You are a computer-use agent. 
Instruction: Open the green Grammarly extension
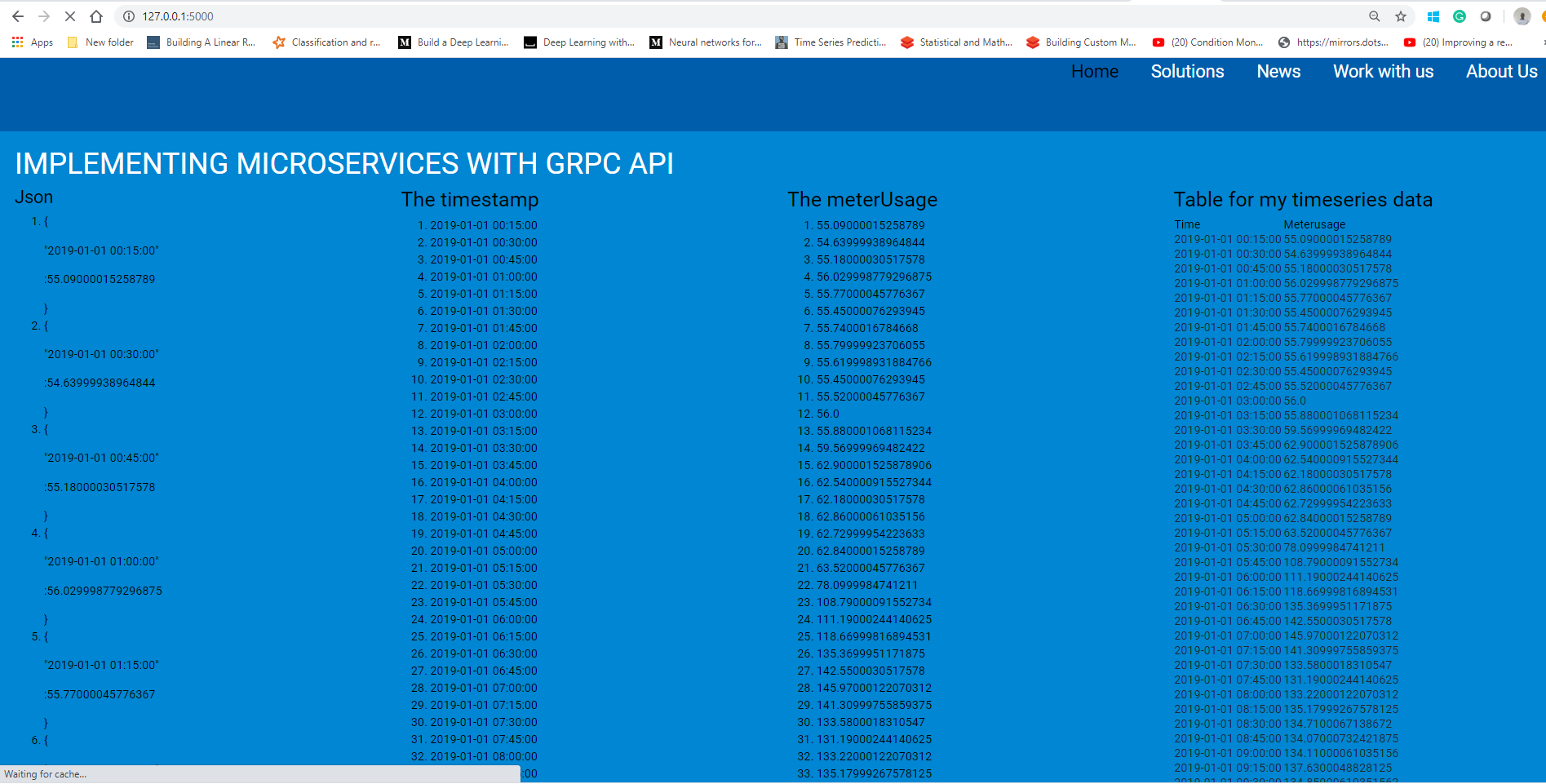pyautogui.click(x=1460, y=16)
